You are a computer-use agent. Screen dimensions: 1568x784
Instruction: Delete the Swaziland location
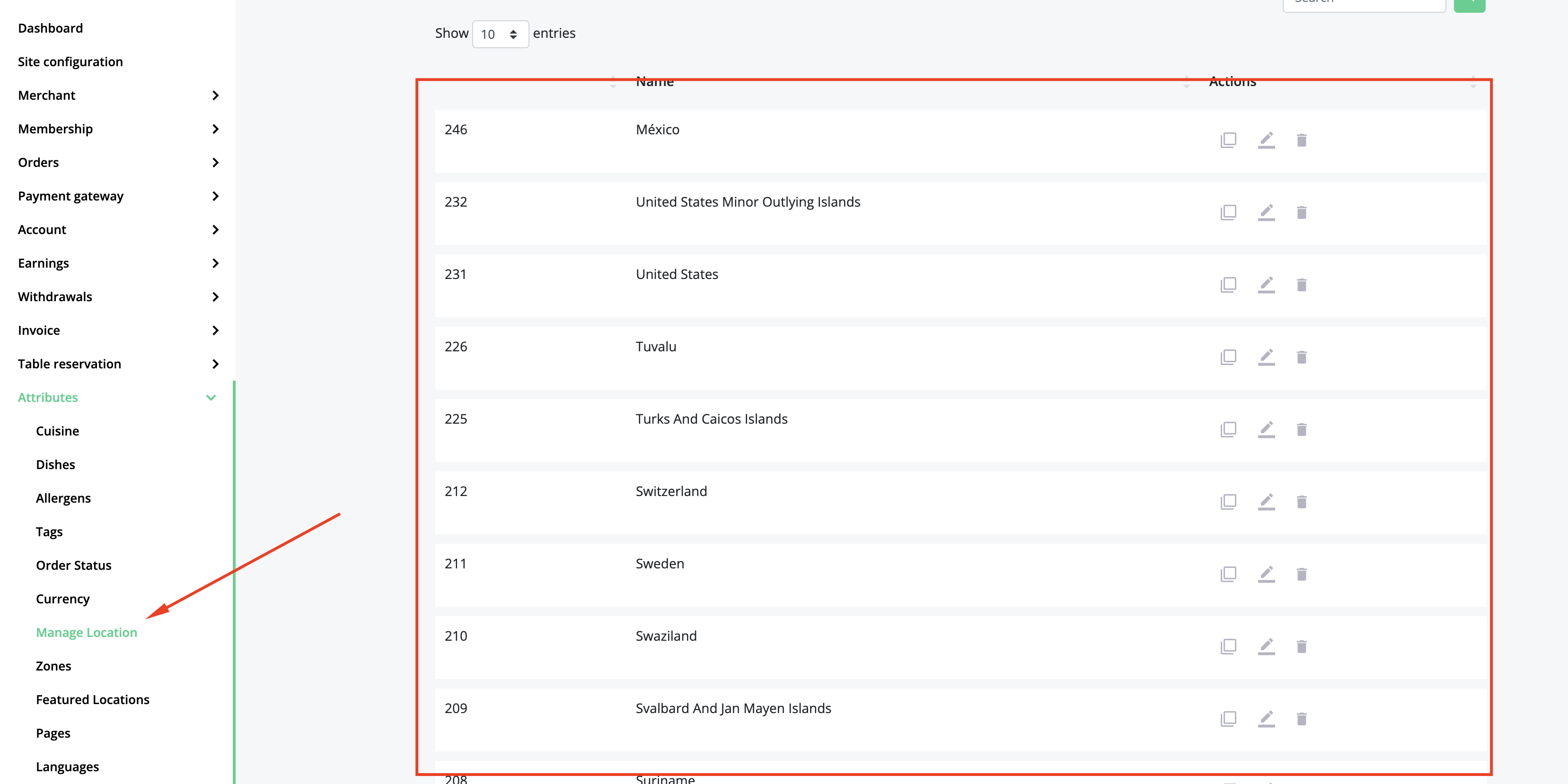pos(1302,647)
